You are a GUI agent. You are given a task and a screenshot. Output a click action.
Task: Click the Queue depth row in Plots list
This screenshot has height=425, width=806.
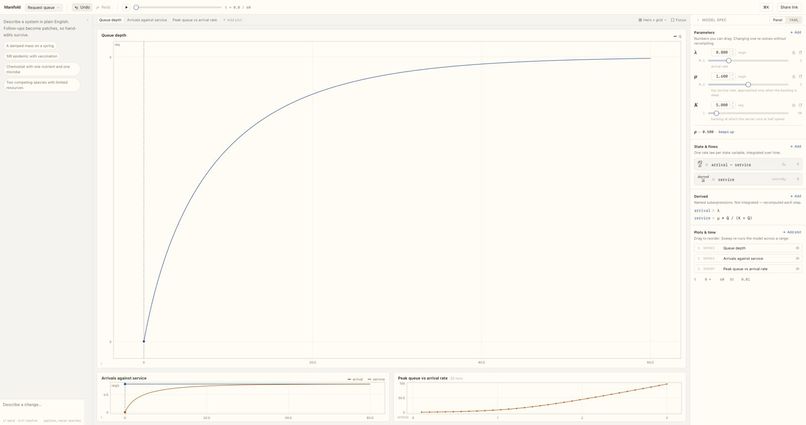[748, 248]
